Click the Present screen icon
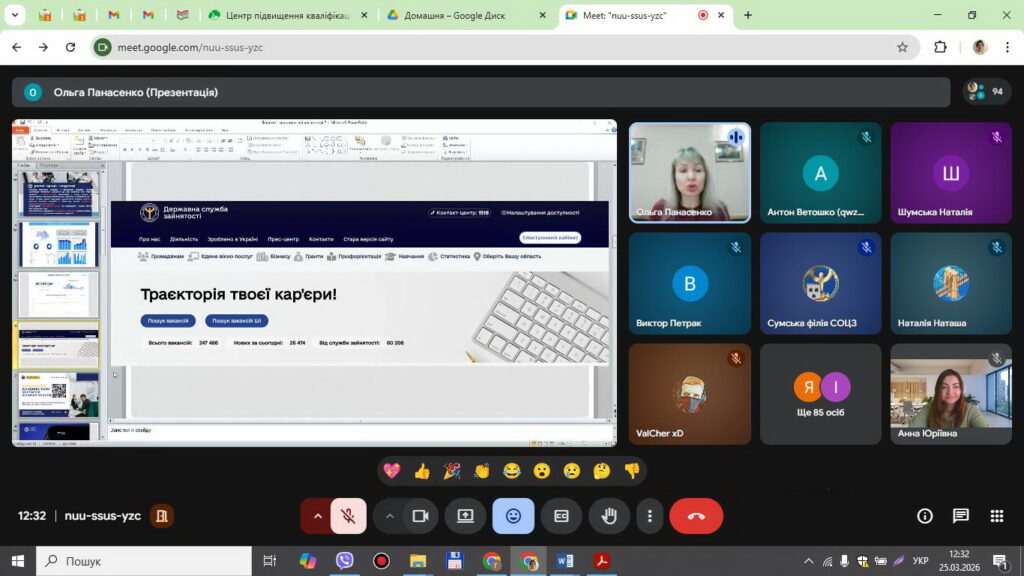The image size is (1024, 576). click(465, 516)
